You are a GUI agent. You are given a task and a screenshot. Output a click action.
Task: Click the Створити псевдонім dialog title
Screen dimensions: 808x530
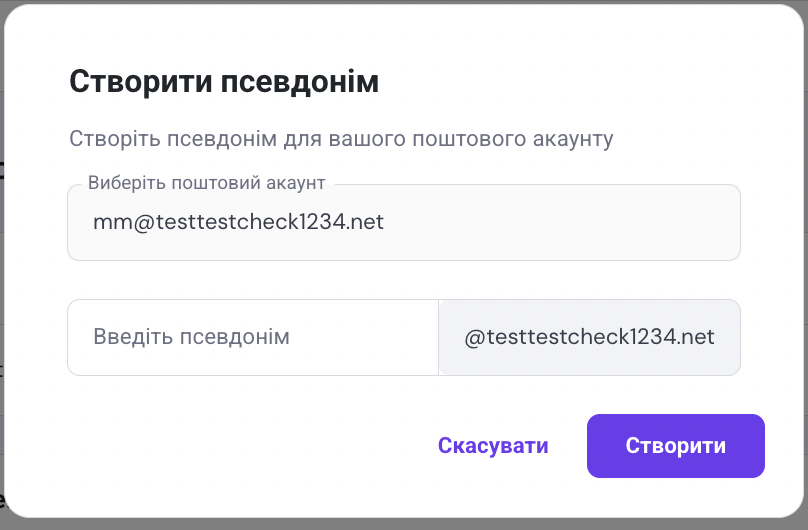point(224,81)
